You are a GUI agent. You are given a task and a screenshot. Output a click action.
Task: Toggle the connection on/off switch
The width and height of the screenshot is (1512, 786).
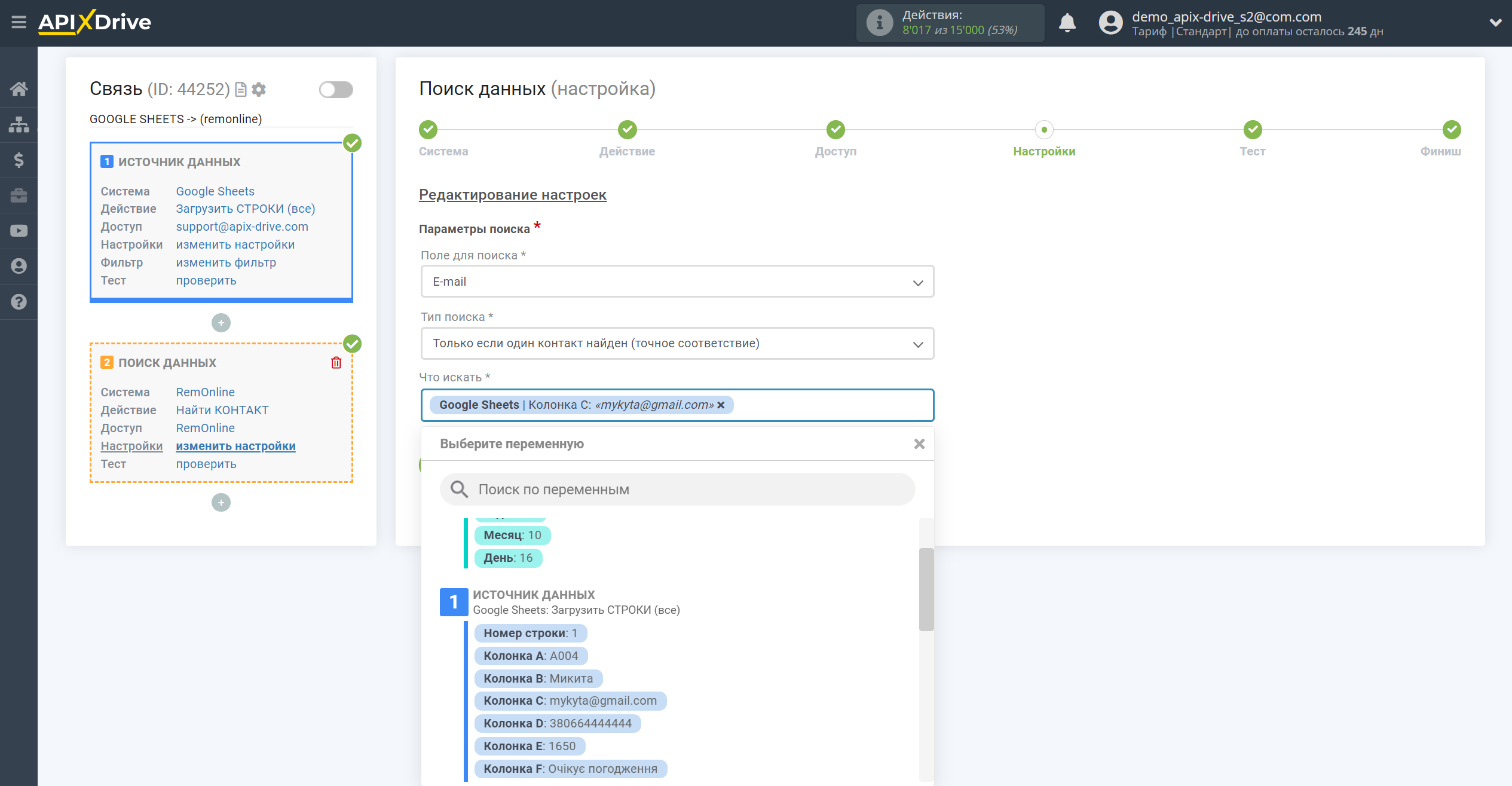point(336,90)
